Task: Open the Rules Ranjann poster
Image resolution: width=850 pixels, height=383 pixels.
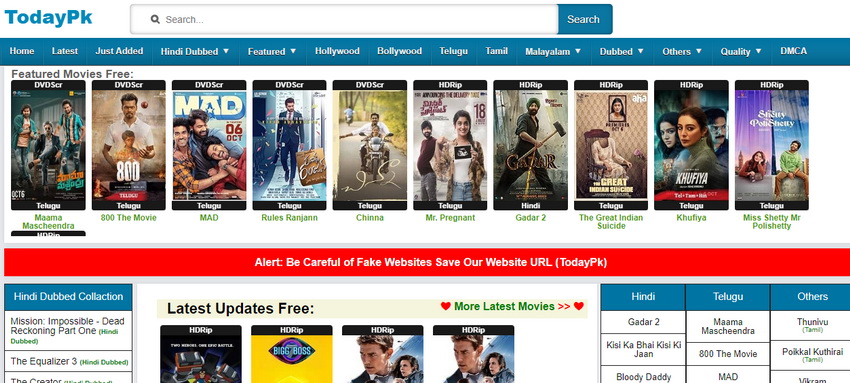Action: point(289,145)
